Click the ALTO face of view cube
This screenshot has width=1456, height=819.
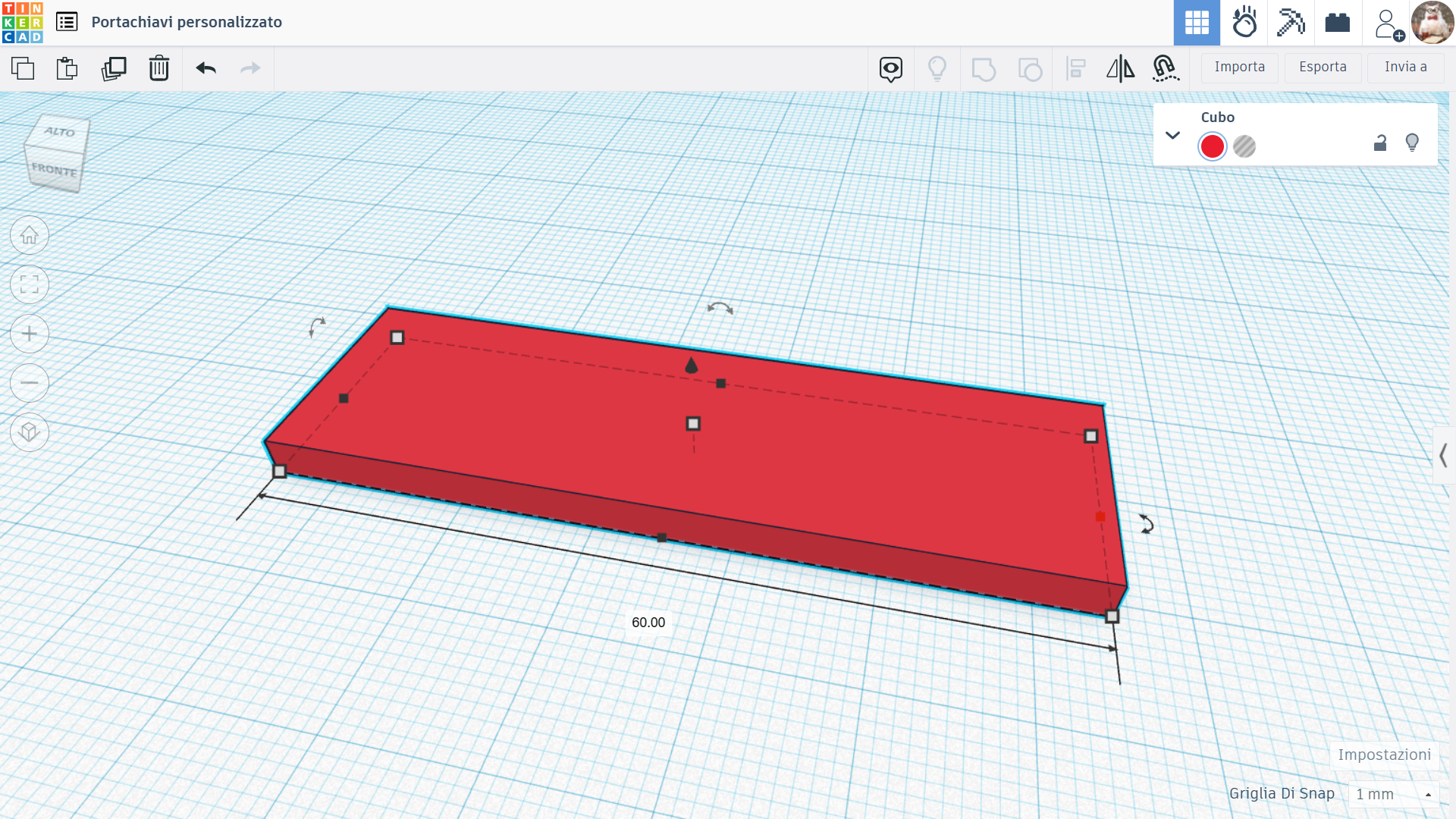[59, 131]
